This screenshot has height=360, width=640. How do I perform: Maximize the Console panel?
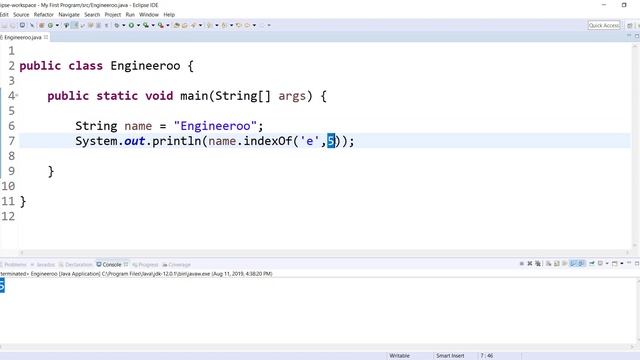pos(637,263)
